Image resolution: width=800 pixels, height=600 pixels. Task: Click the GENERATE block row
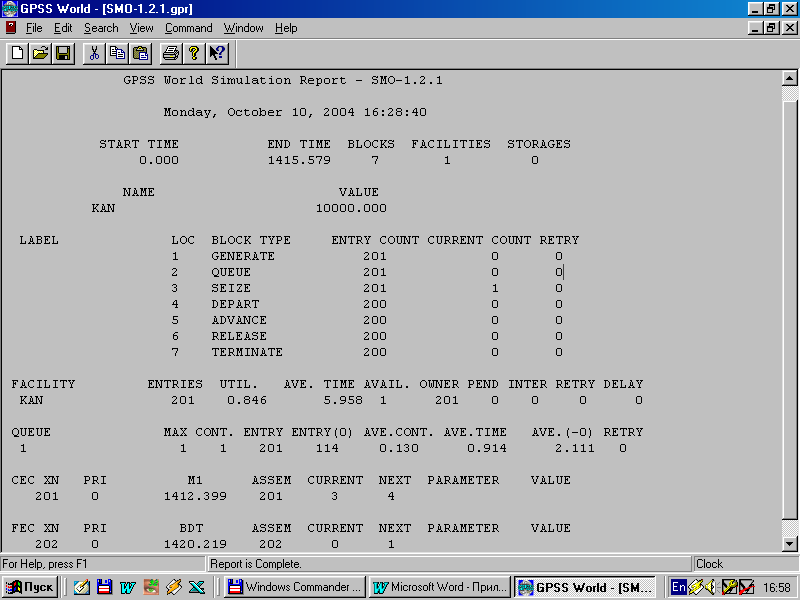pyautogui.click(x=367, y=256)
